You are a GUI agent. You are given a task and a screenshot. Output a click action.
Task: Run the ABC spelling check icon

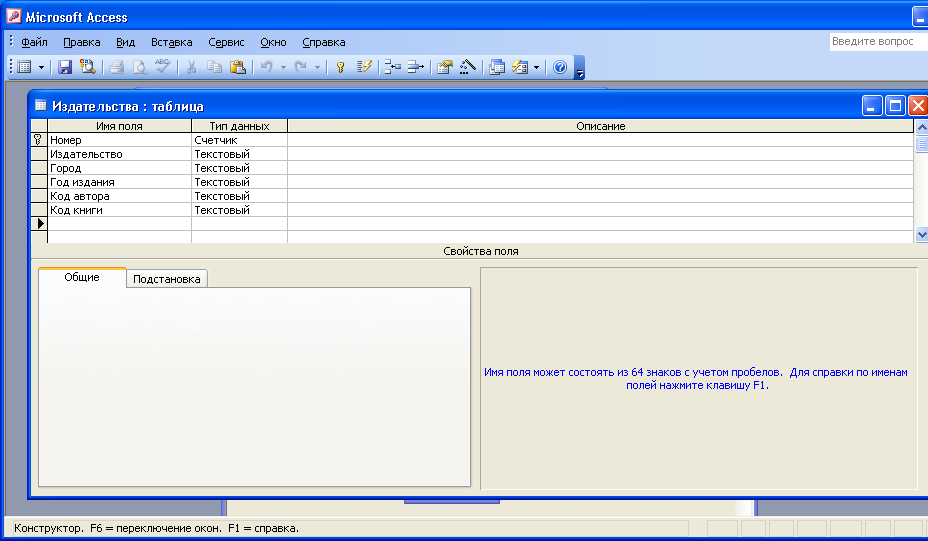(x=162, y=67)
